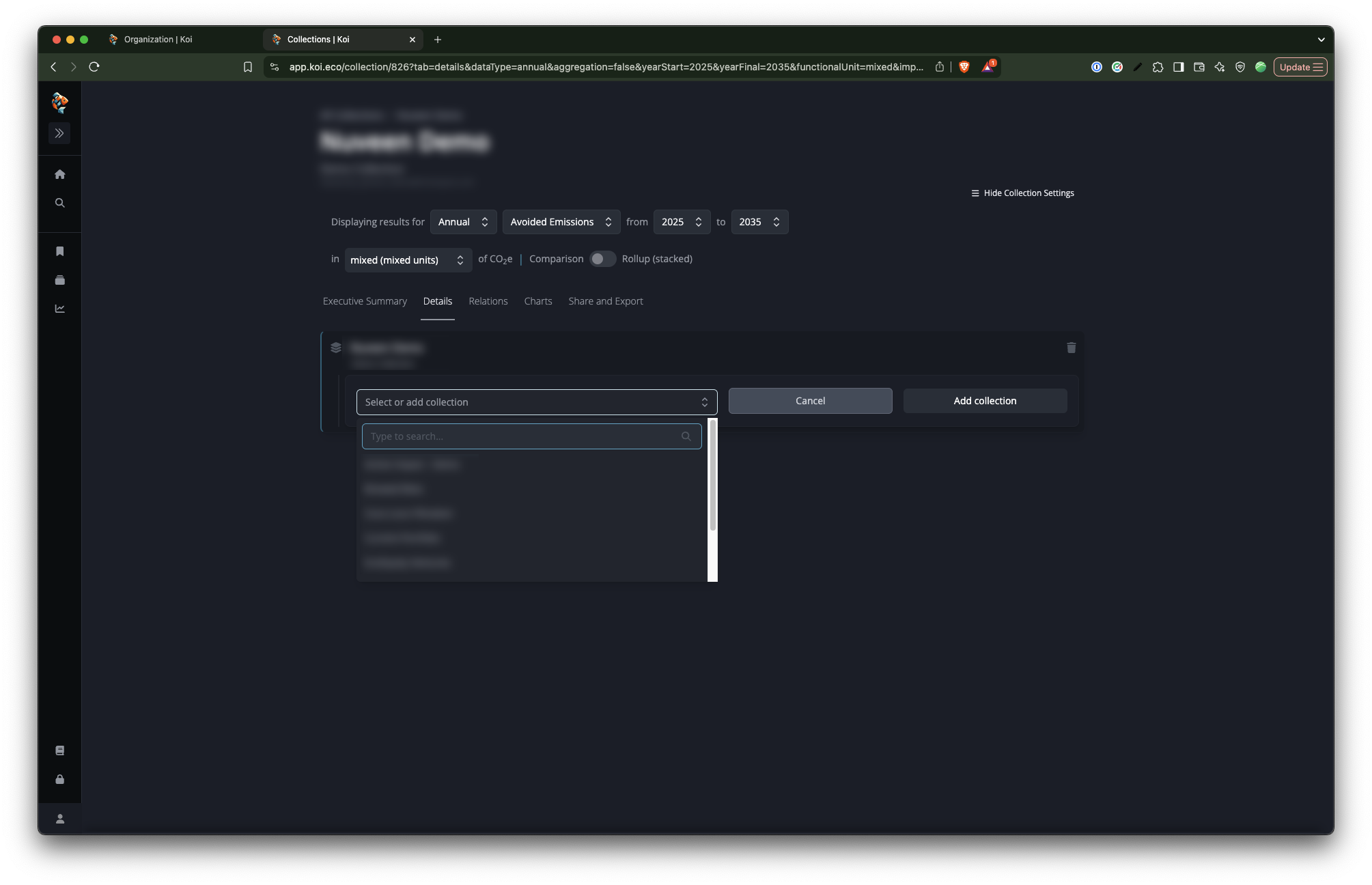Open user profile icon at bottom
The image size is (1372, 885).
coord(60,819)
